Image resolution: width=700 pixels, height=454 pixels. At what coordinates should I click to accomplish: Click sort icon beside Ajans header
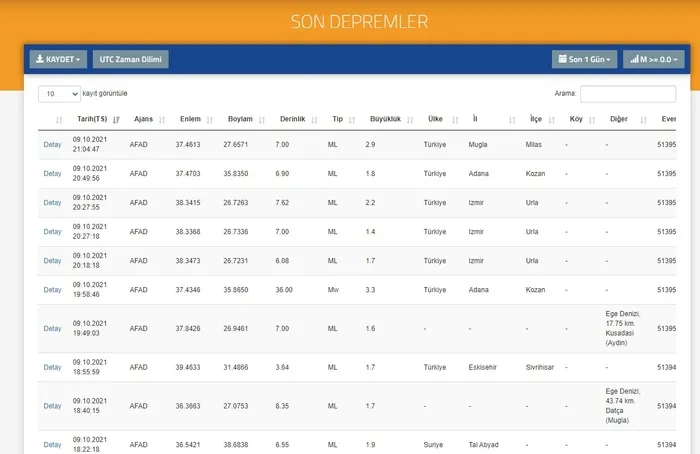(x=163, y=119)
